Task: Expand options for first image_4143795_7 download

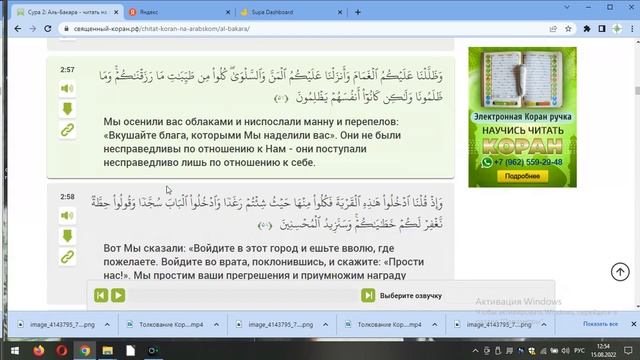Action: pyautogui.click(x=107, y=324)
